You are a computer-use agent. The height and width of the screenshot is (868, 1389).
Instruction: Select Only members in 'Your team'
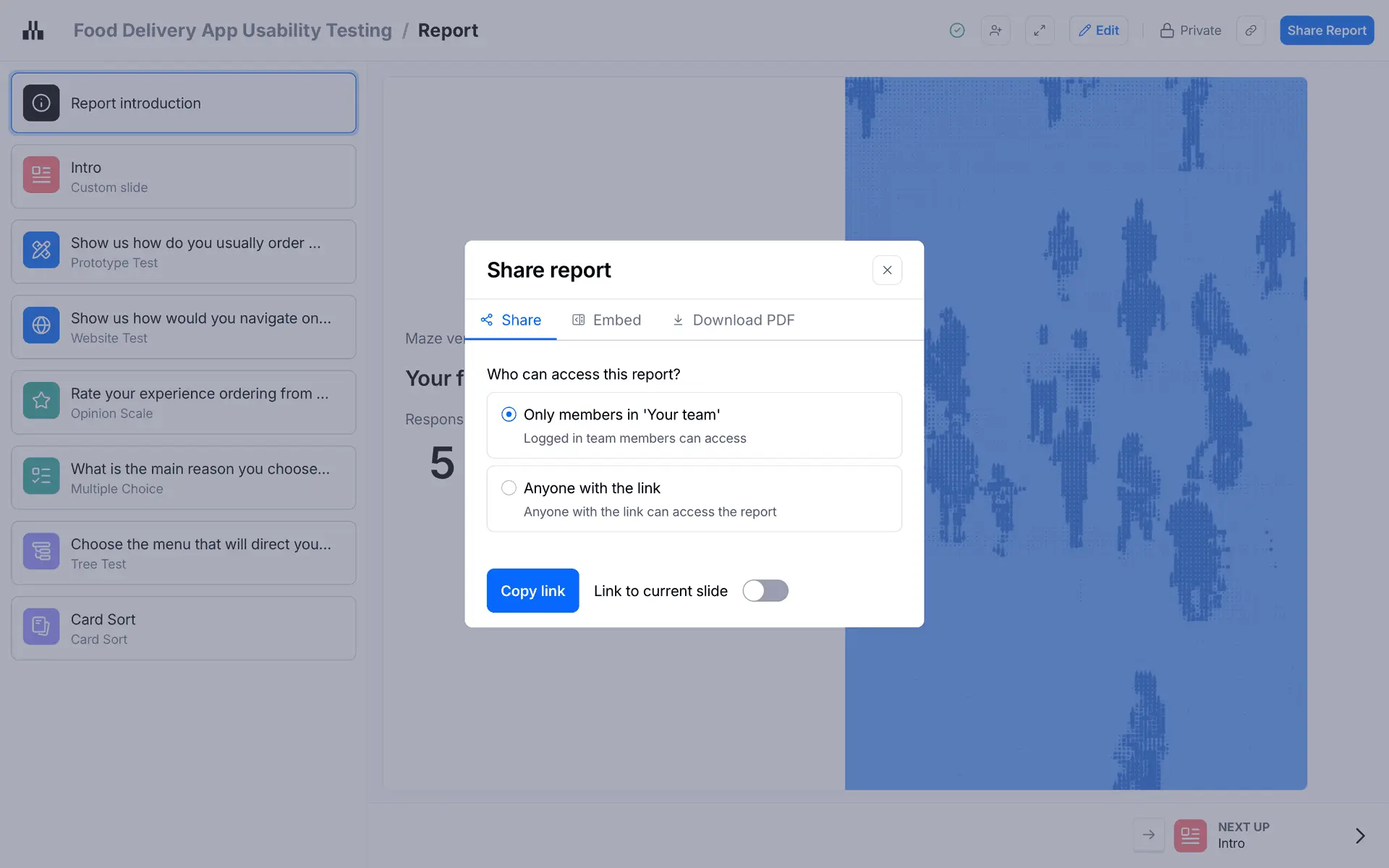point(509,414)
